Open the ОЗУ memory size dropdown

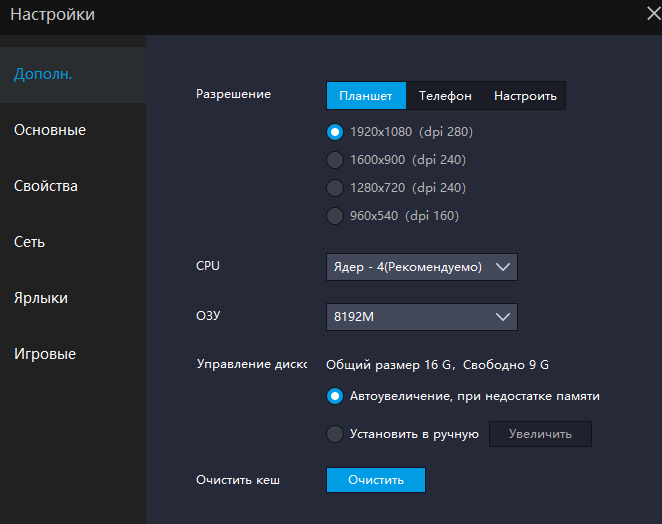[x=421, y=317]
